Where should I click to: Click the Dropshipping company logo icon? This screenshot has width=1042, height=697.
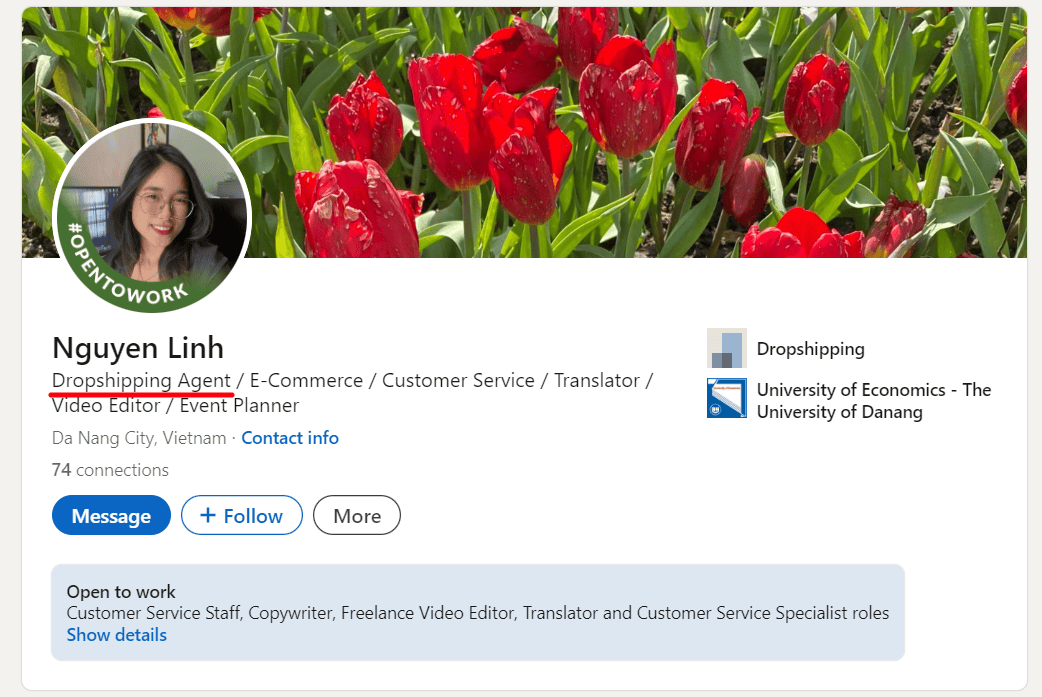[x=726, y=348]
